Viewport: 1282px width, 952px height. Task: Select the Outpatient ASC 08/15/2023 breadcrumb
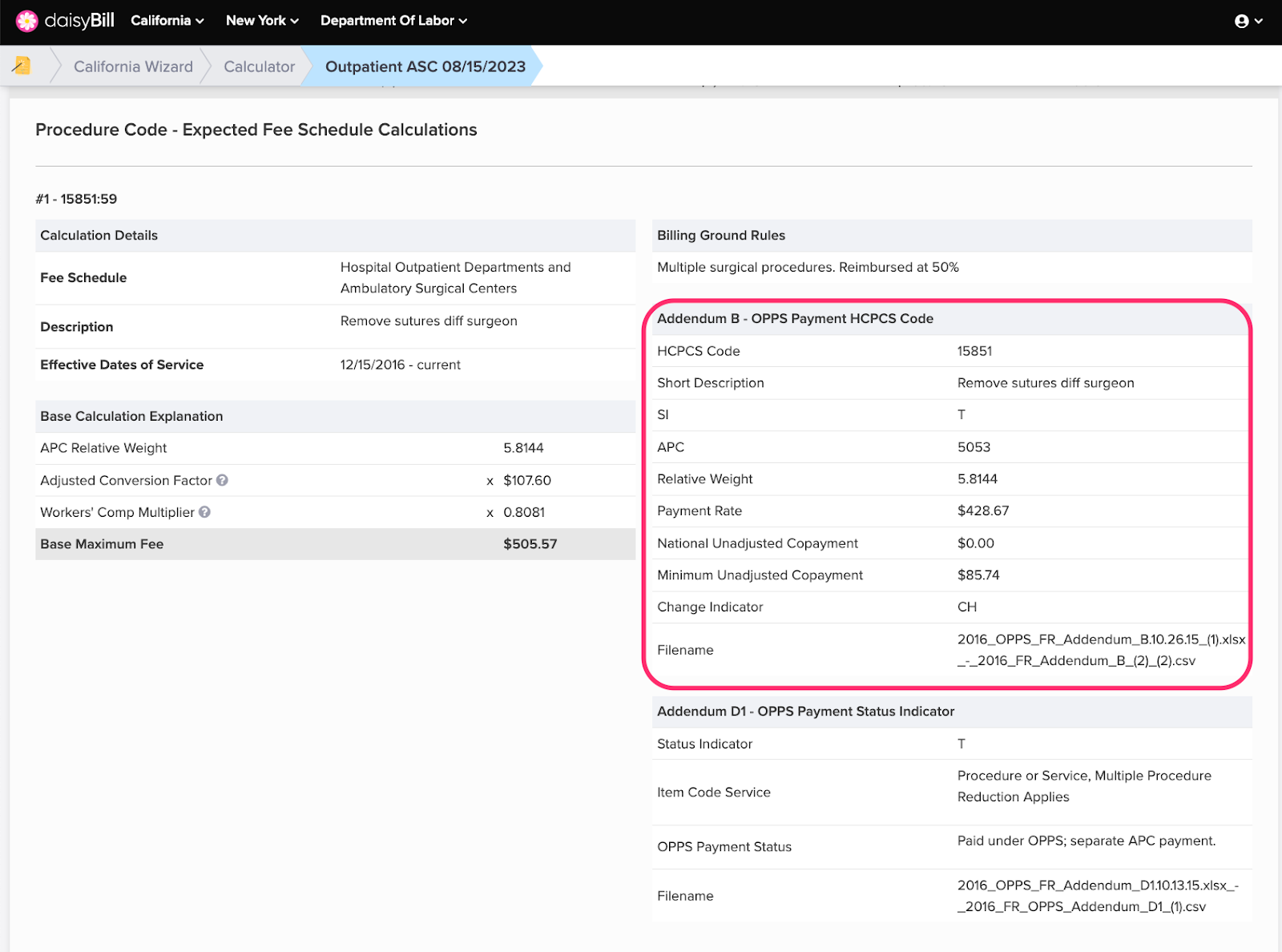(425, 67)
